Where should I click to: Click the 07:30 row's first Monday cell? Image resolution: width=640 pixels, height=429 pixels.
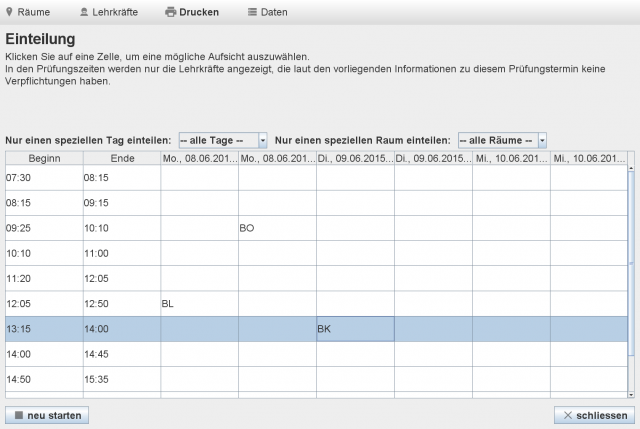(199, 178)
